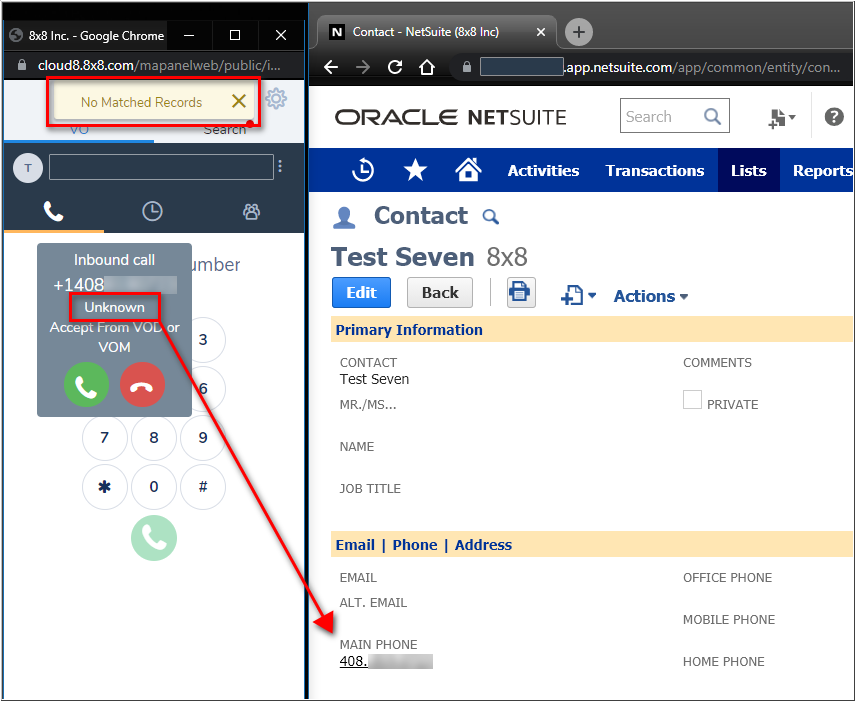
Task: Click the 8x8 window site lock icon
Action: click(22, 65)
